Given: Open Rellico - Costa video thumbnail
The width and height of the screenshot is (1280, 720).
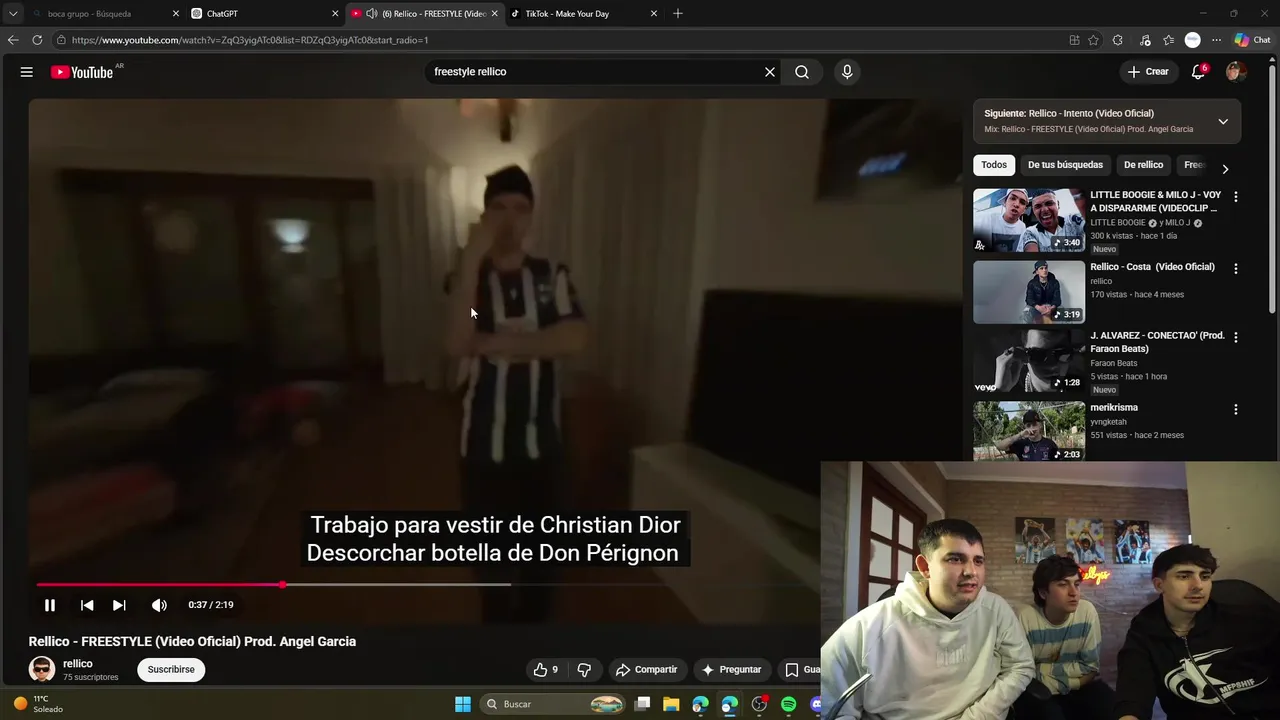Looking at the screenshot, I should tap(1029, 292).
